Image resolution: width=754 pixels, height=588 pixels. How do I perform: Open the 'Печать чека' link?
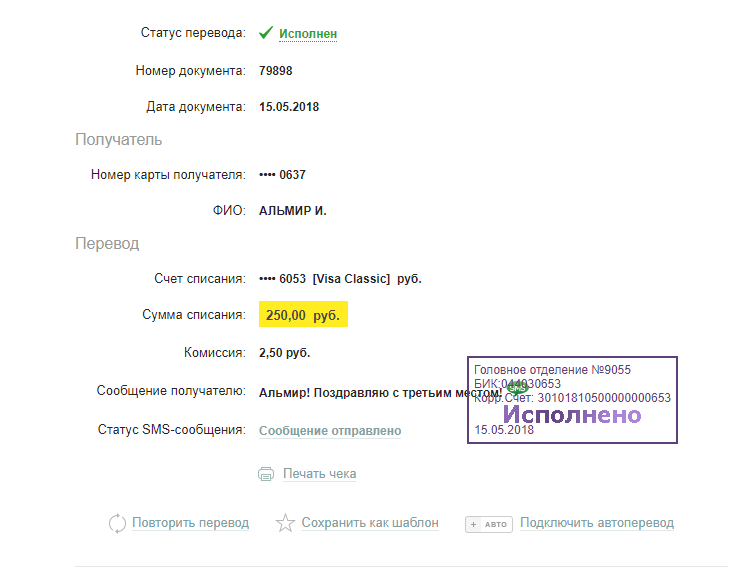(x=319, y=474)
